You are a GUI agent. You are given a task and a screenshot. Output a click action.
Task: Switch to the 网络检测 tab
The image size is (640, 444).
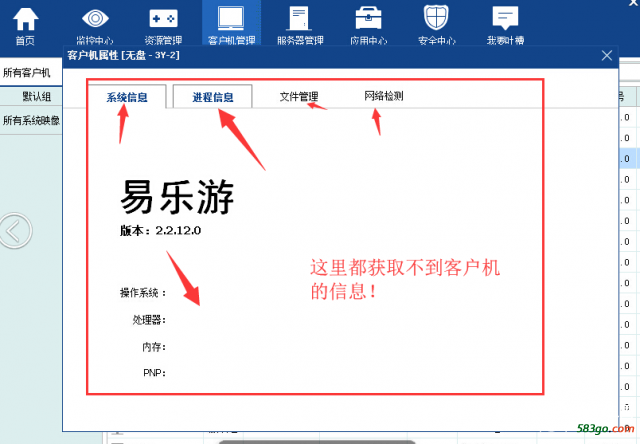(x=384, y=96)
